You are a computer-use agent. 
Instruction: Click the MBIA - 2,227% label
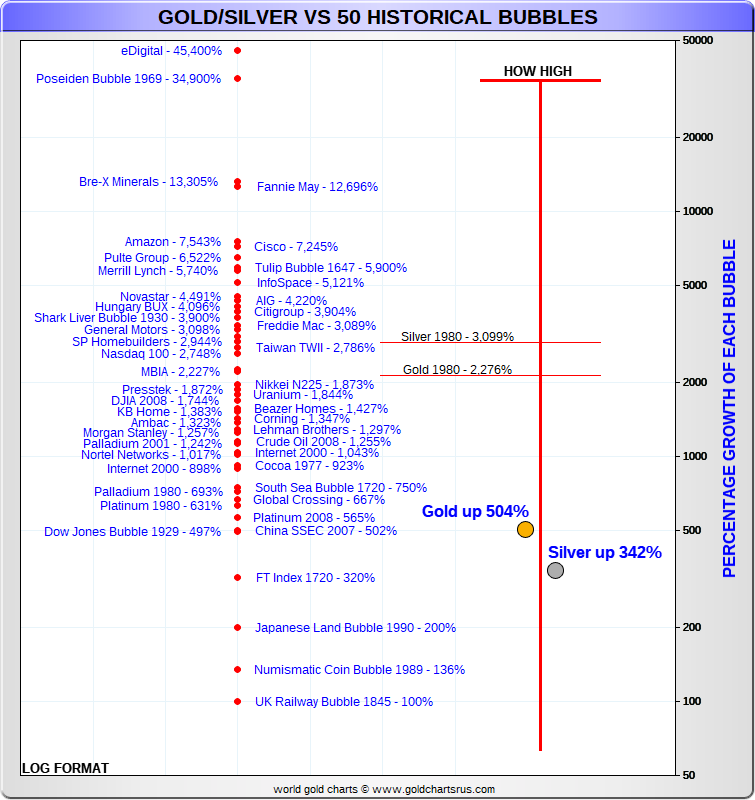[x=181, y=372]
